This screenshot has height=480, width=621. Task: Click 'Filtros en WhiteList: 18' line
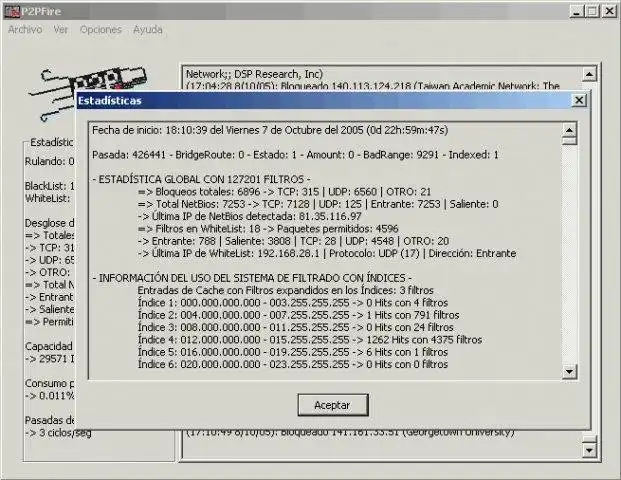[268, 229]
